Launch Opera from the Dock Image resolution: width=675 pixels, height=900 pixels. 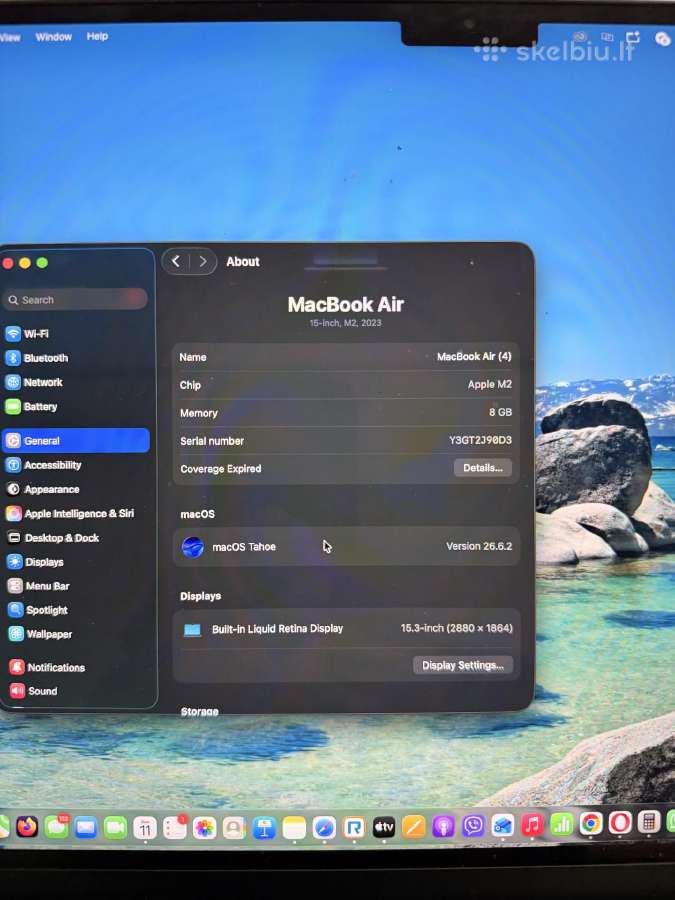coord(620,823)
